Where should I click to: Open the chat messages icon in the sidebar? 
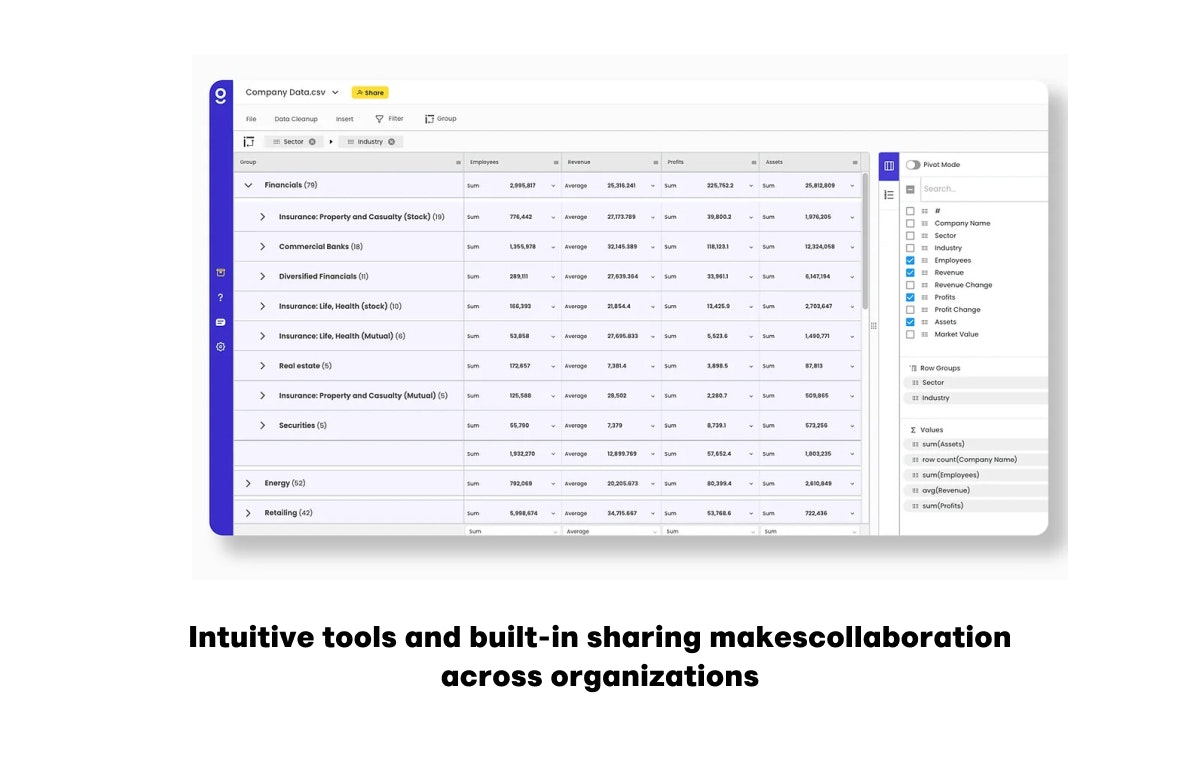point(221,322)
